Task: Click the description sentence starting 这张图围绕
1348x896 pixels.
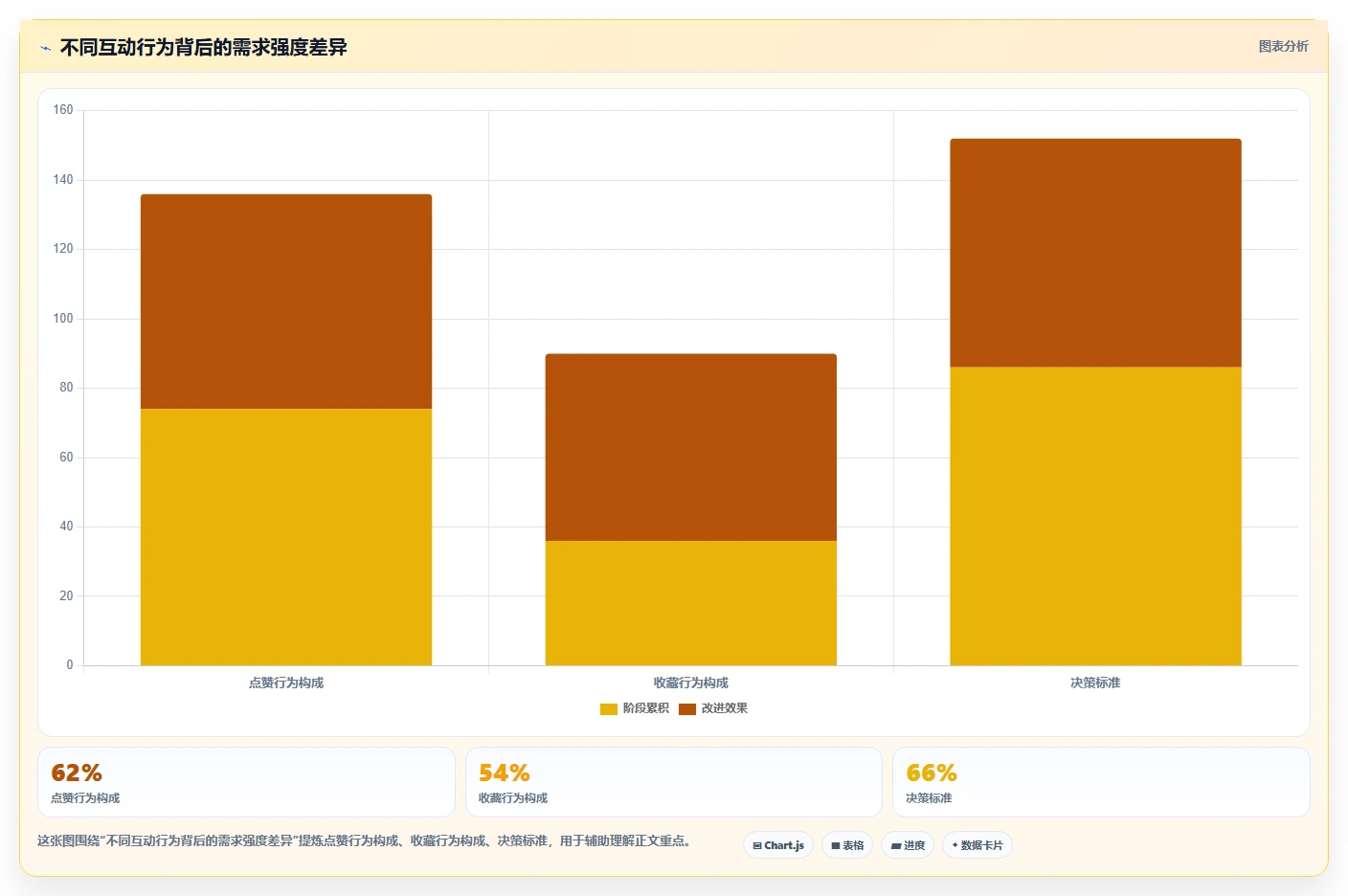Action: [364, 840]
